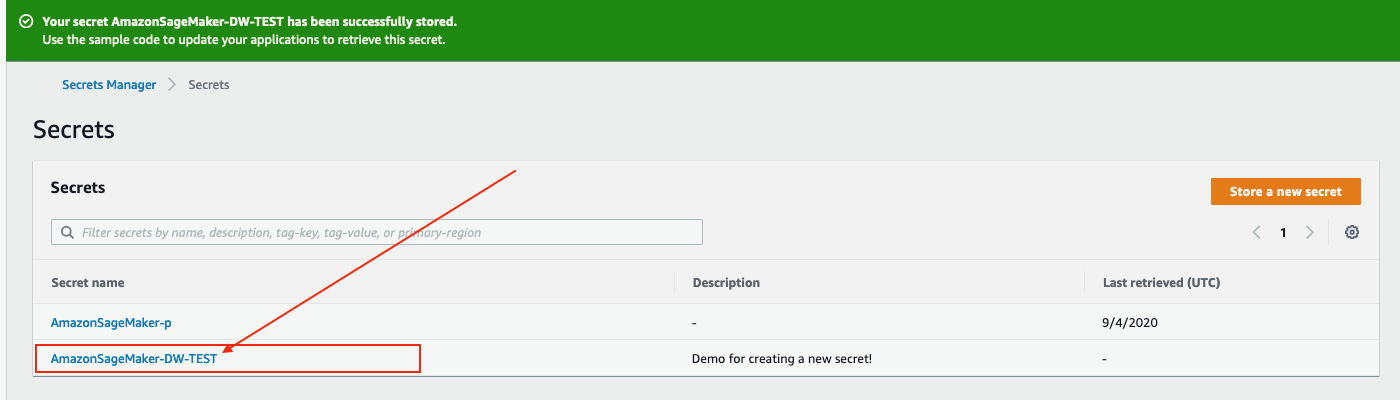This screenshot has width=1400, height=400.
Task: Sort by the Secret name column header
Action: 88,283
